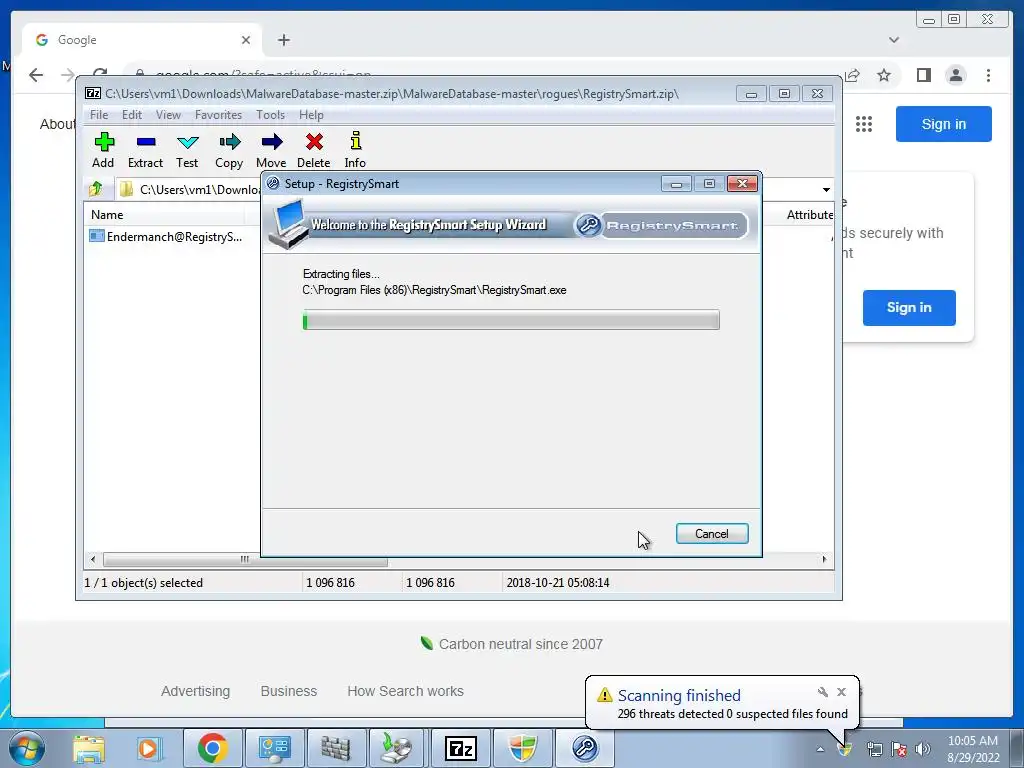The height and width of the screenshot is (768, 1024).
Task: Bookmark this page with the star icon
Action: (884, 75)
